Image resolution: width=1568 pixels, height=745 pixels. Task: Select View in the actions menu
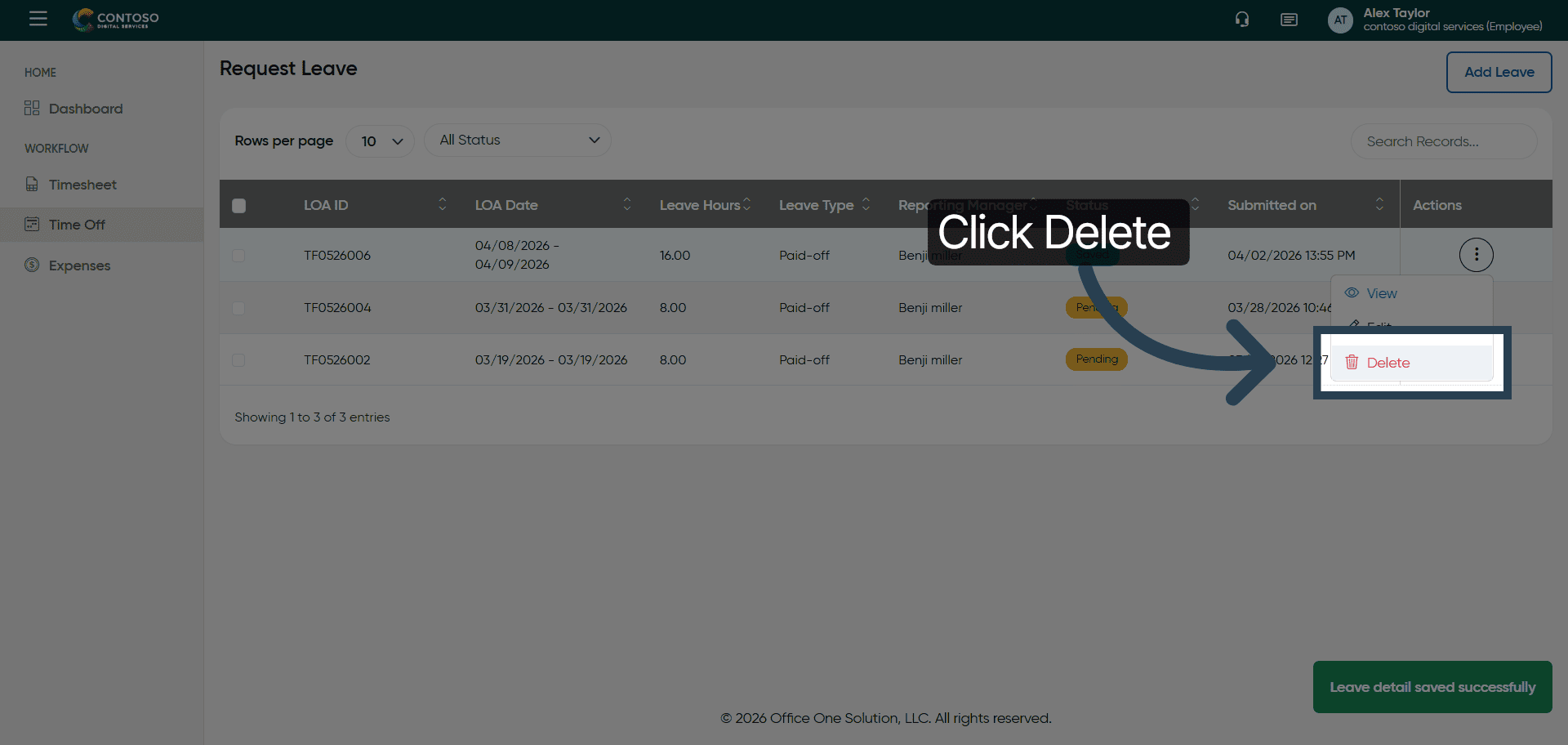click(1381, 293)
